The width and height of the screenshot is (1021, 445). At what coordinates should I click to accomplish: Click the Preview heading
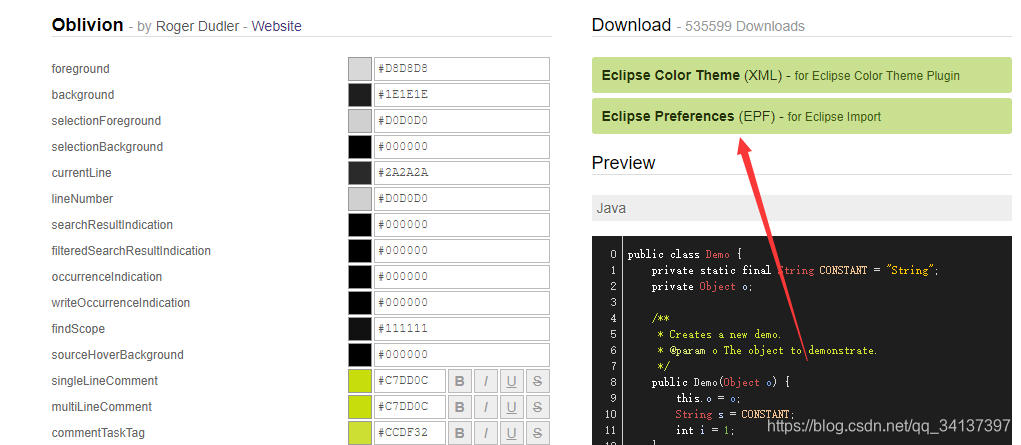pyautogui.click(x=623, y=163)
